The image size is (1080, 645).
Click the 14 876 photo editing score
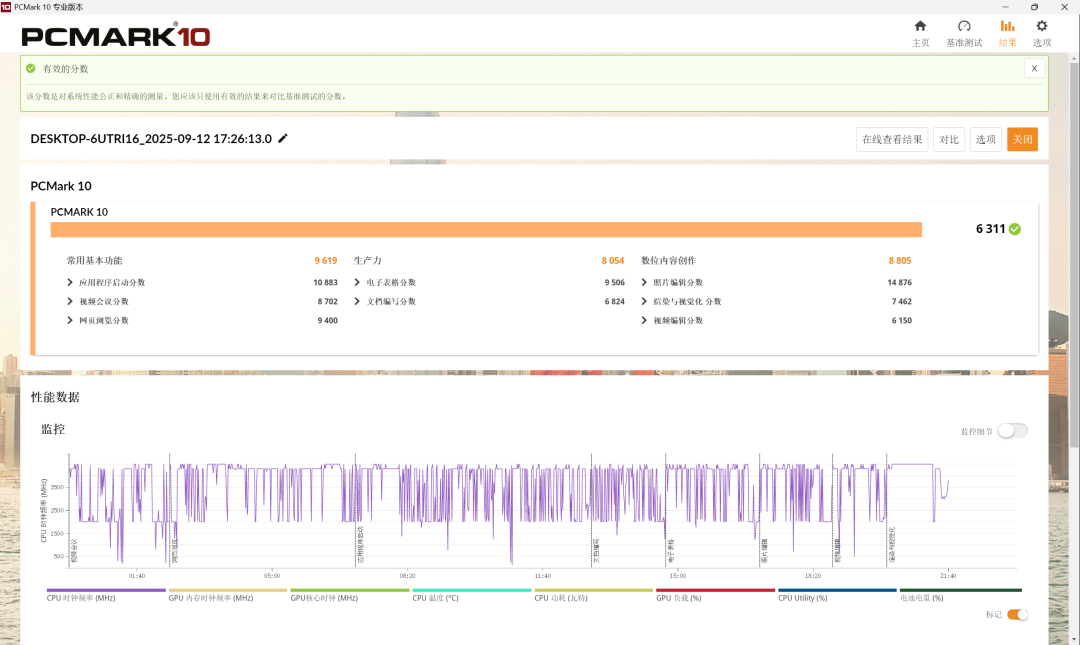point(900,283)
